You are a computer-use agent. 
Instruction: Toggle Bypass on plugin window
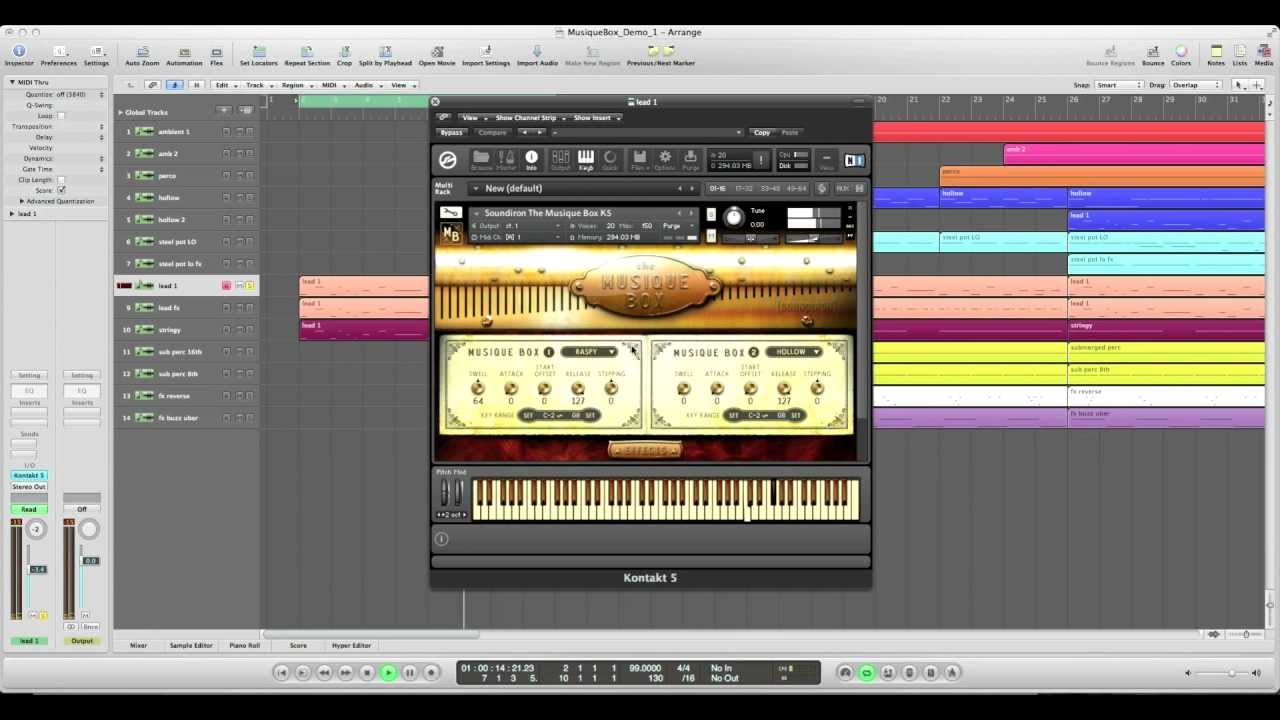452,132
